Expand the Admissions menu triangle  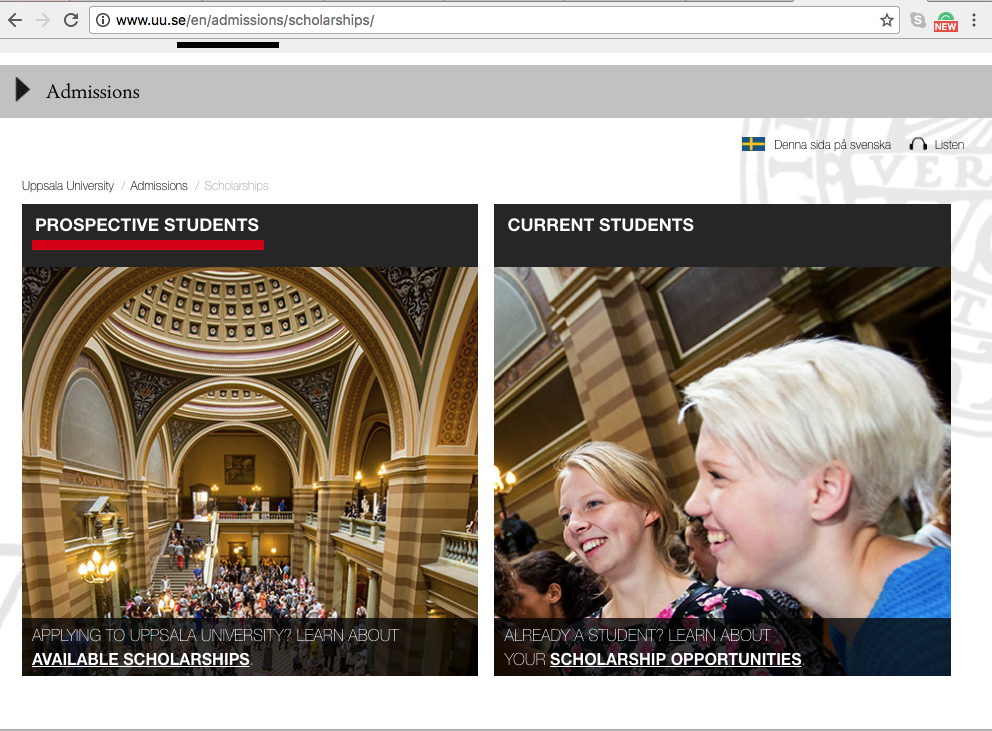click(x=22, y=90)
